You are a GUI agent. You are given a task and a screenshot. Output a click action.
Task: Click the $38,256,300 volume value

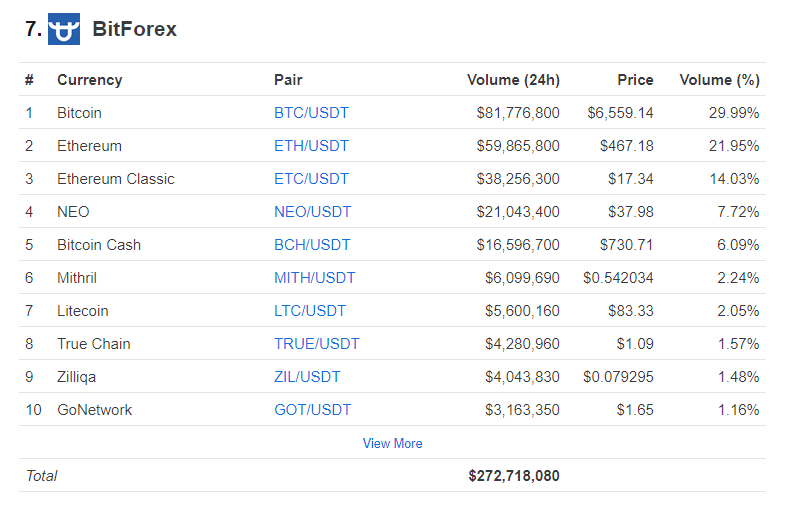pos(518,179)
